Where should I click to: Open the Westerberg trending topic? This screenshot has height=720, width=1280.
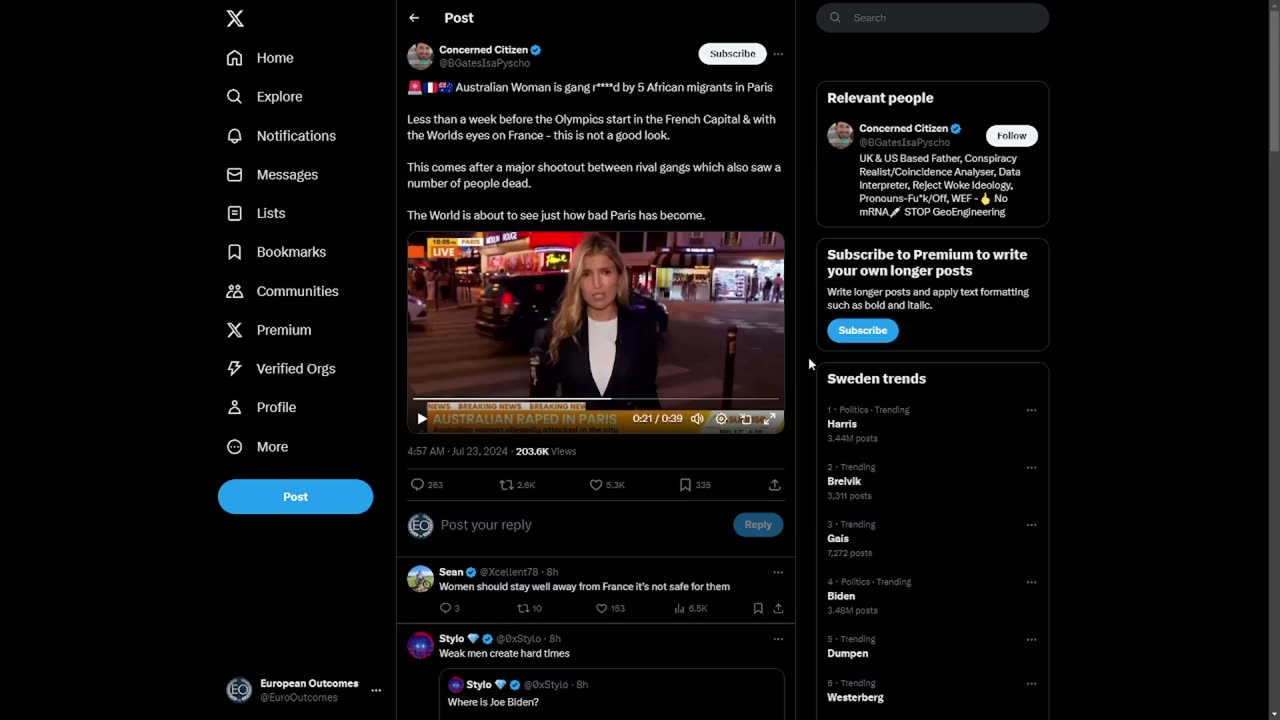click(x=855, y=697)
